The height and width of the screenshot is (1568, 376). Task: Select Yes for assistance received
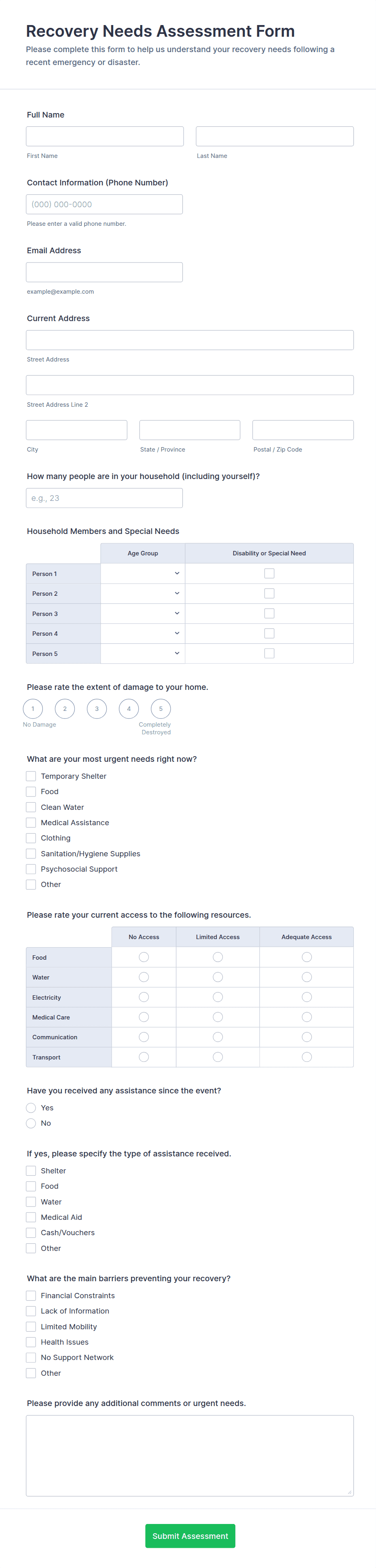[31, 1108]
